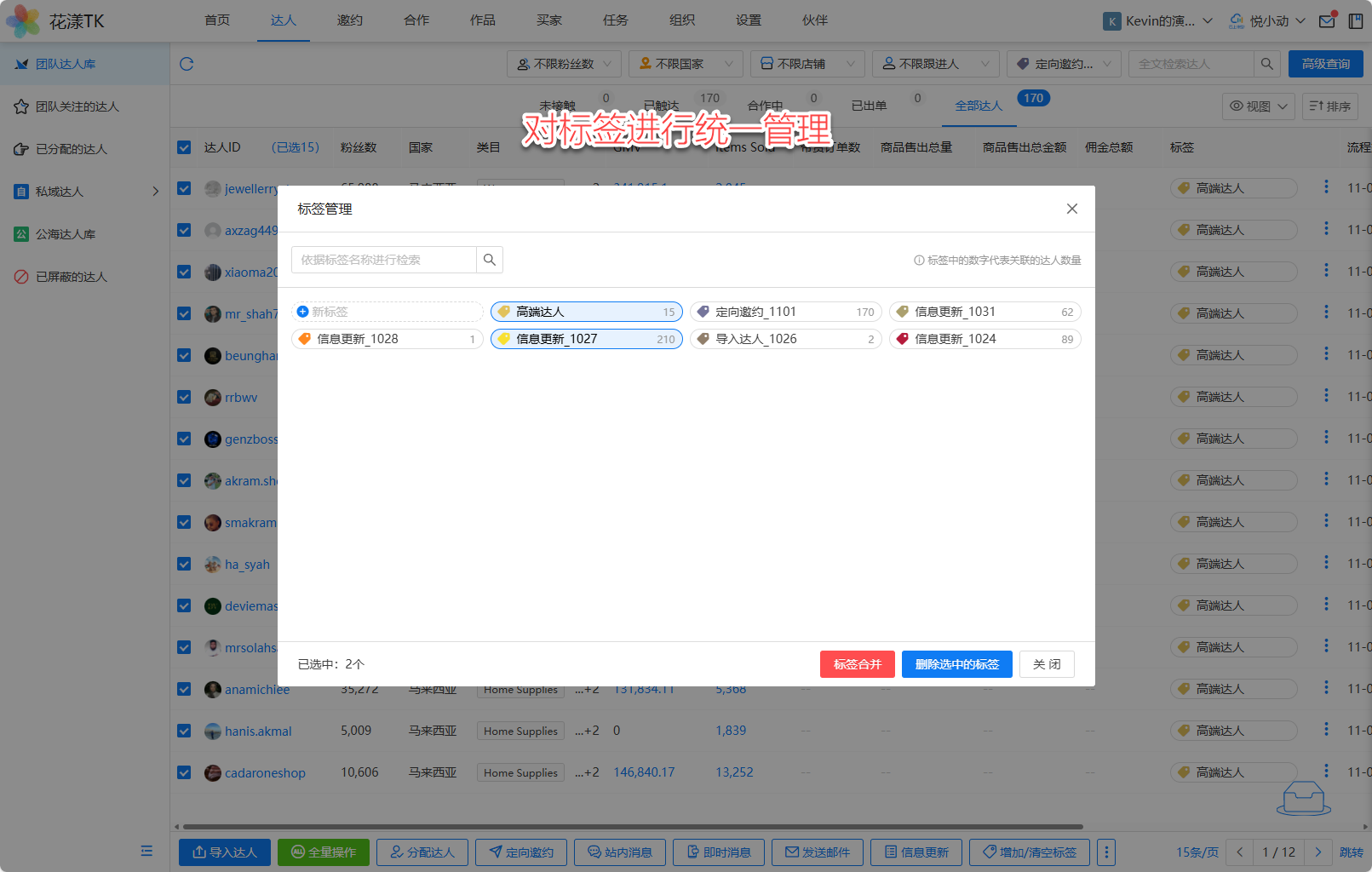Viewport: 1372px width, 872px height.
Task: Click the floating inbox tray icon
Action: point(1303,799)
